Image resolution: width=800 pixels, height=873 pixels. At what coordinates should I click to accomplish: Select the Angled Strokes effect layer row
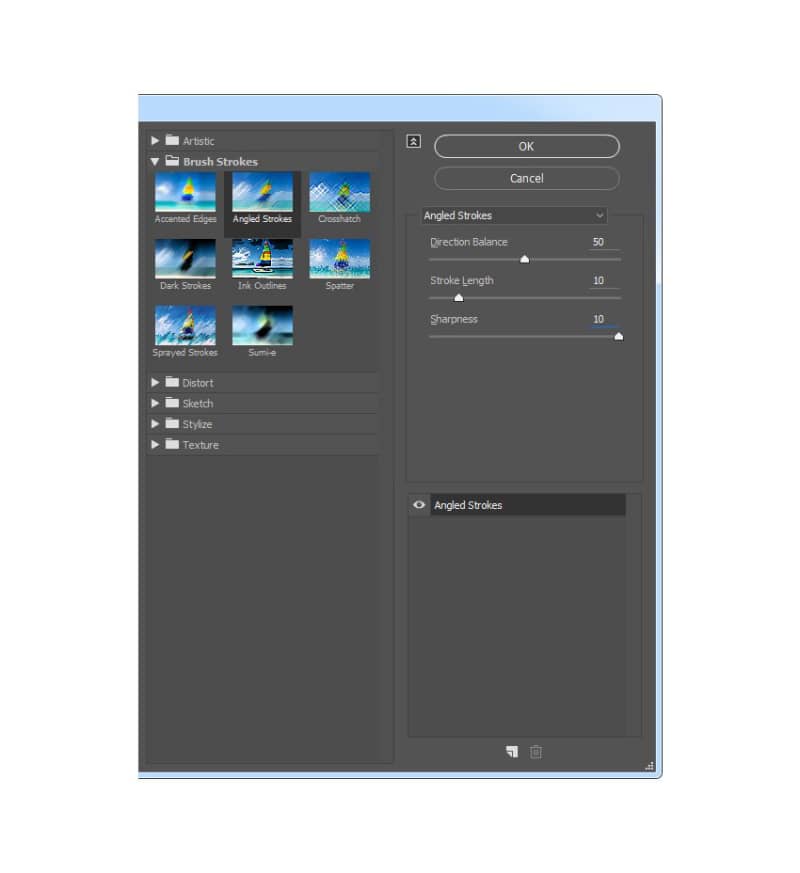pyautogui.click(x=527, y=505)
